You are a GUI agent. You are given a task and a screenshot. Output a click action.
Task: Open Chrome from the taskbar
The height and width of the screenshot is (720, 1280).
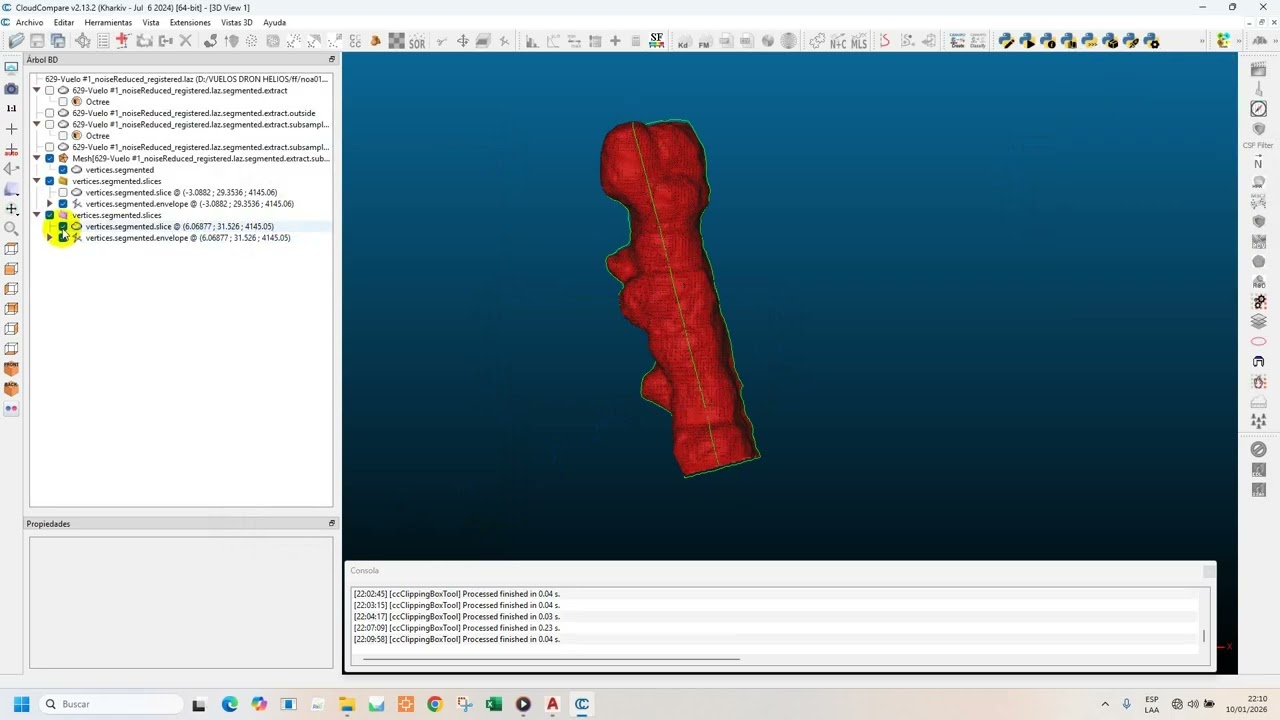(x=434, y=704)
